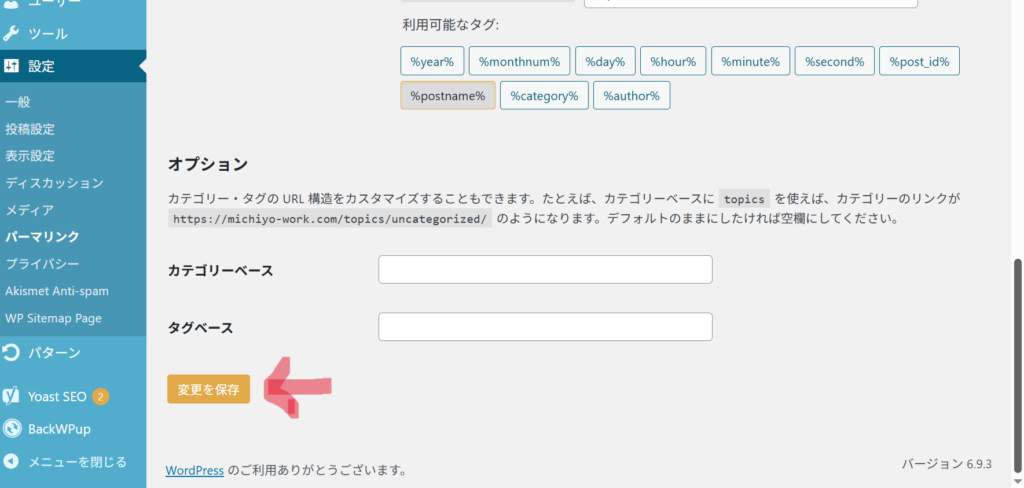Click the Patterns icon in sidebar

12,353
